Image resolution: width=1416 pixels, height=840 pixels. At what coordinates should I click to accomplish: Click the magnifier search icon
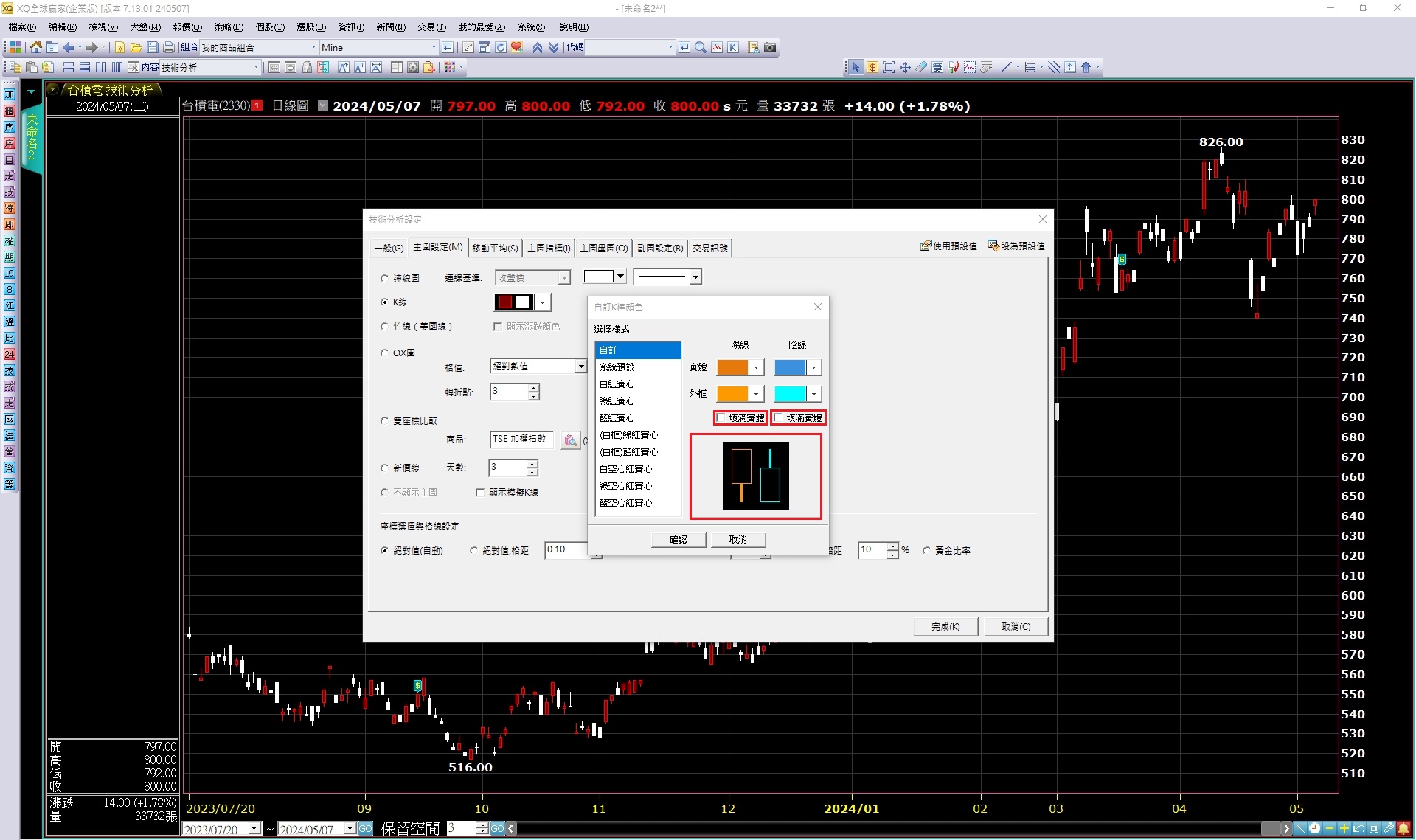[700, 47]
